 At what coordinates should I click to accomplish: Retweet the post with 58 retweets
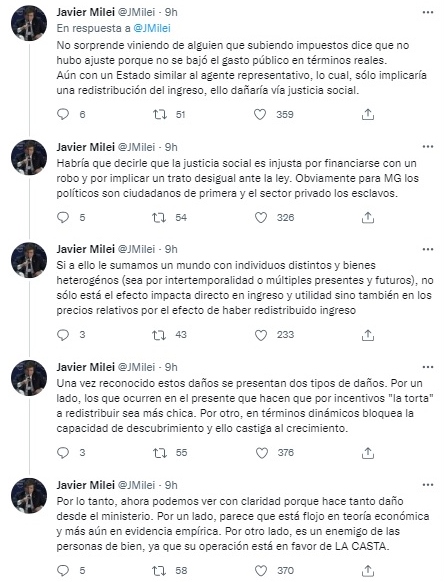pos(160,570)
